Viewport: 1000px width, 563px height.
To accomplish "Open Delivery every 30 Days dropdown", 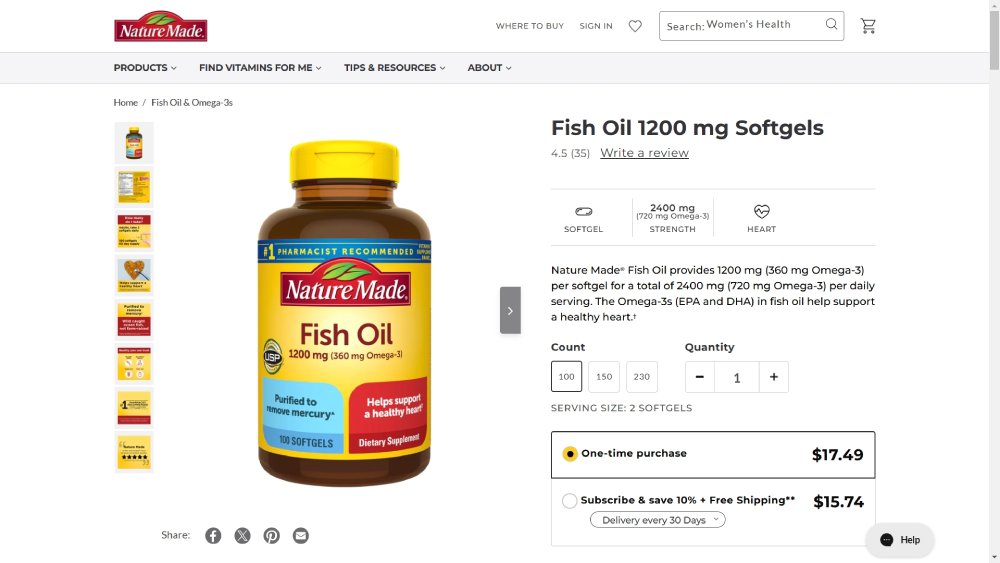I will tap(657, 520).
